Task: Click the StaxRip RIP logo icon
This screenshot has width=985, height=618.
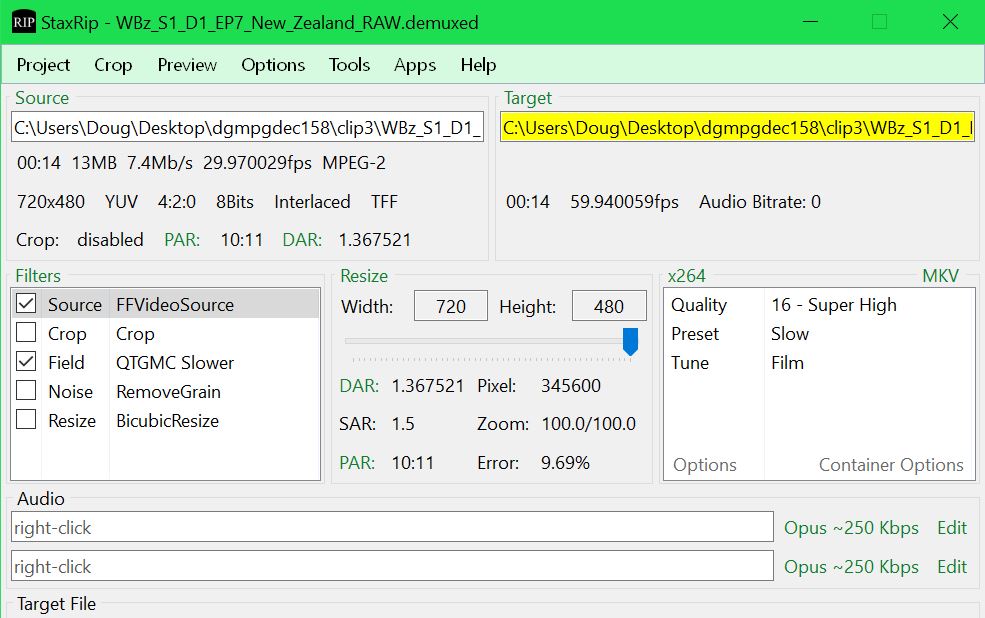Action: pos(24,23)
